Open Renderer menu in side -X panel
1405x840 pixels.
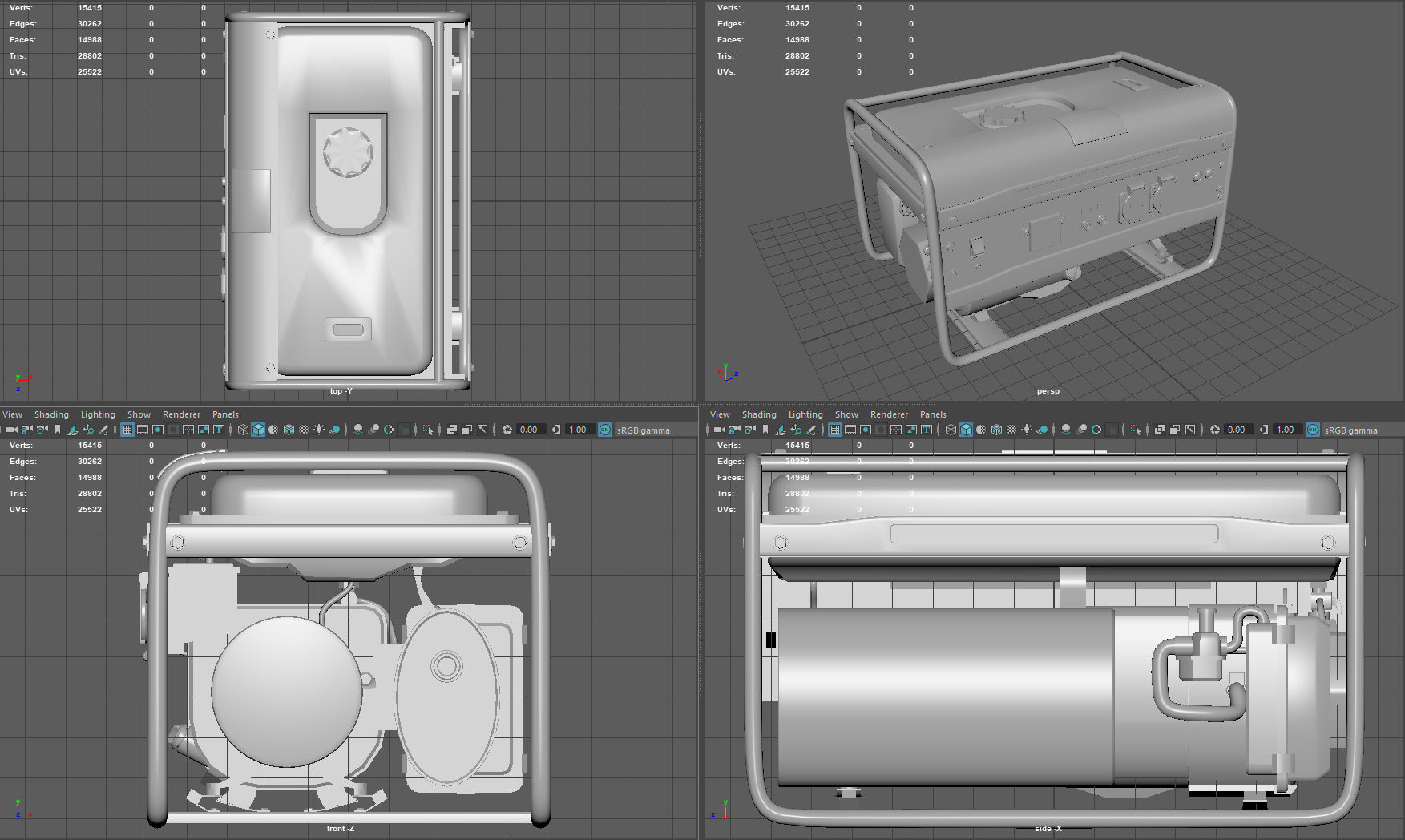click(889, 414)
